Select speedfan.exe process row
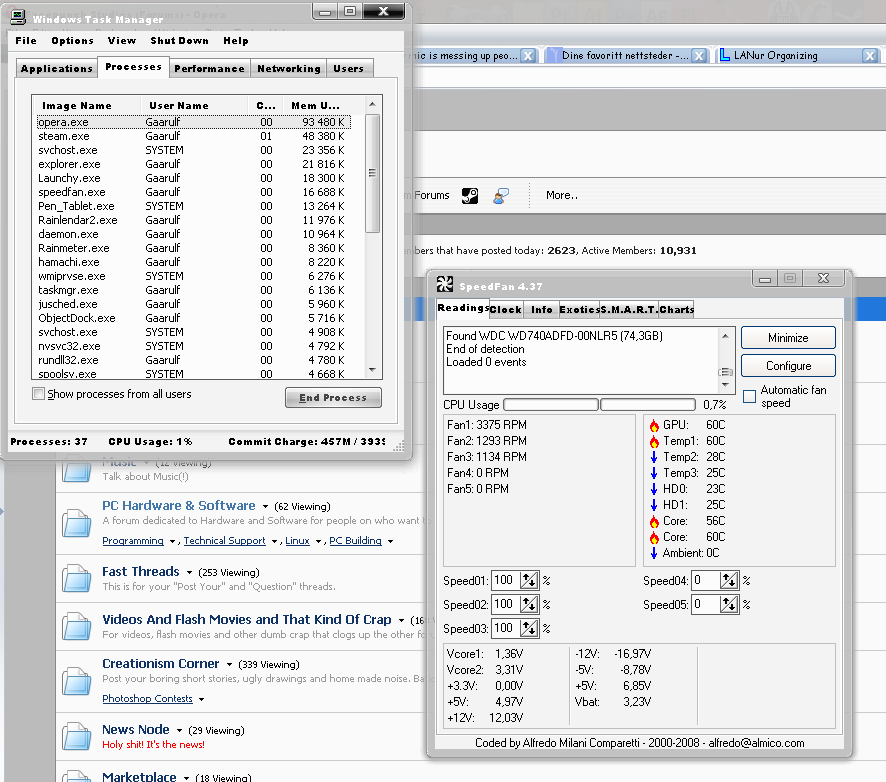 tap(194, 192)
